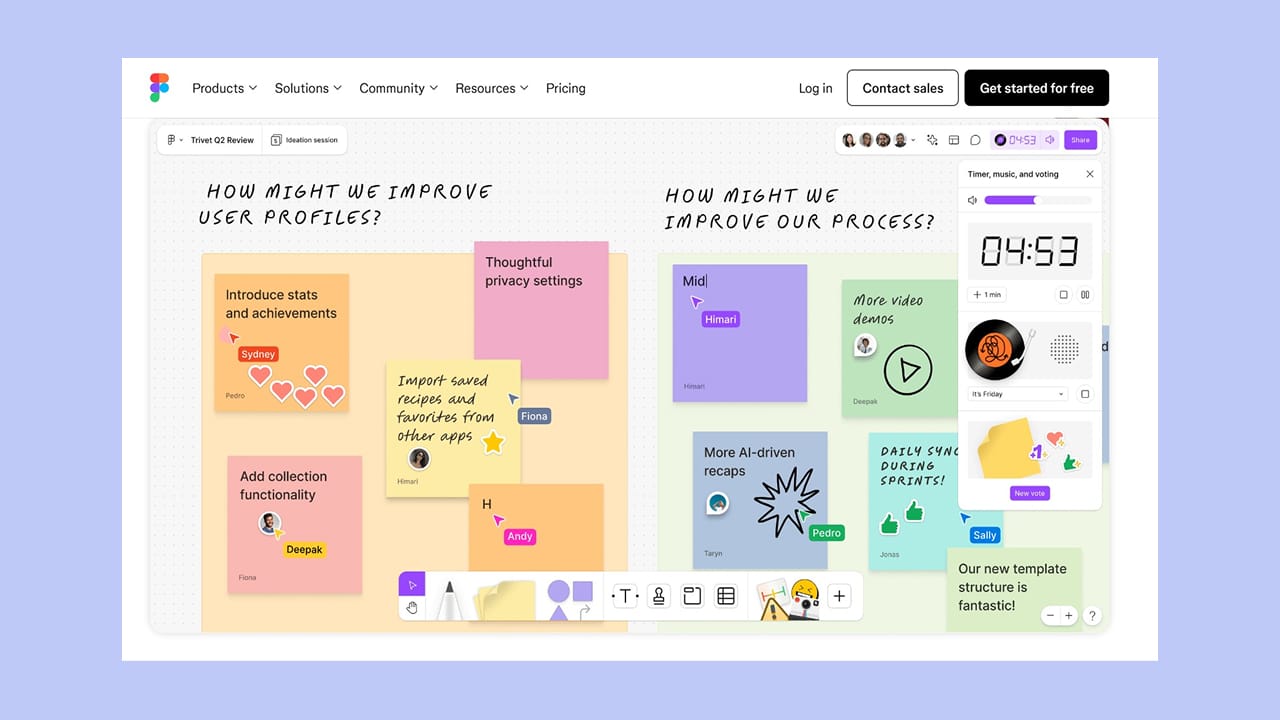Select the Stamp tool
The height and width of the screenshot is (720, 1280).
pos(658,596)
